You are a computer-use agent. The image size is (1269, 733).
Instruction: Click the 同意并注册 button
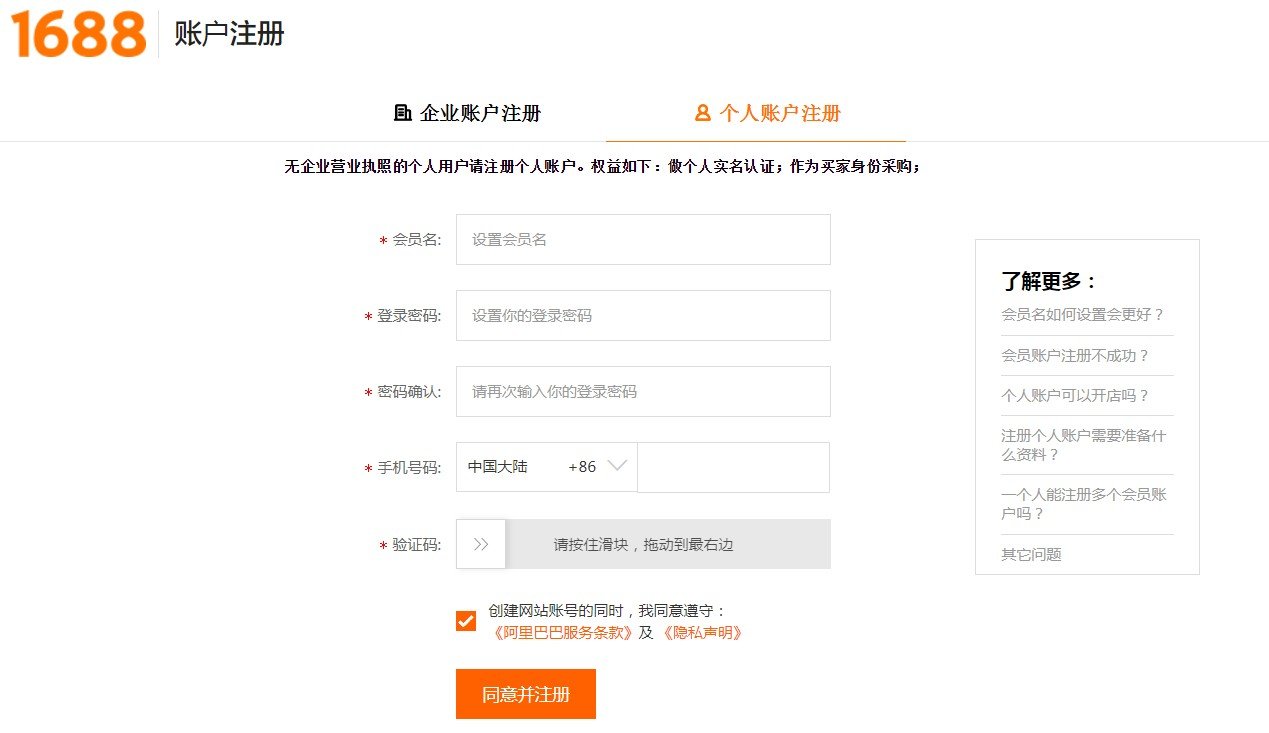point(525,693)
